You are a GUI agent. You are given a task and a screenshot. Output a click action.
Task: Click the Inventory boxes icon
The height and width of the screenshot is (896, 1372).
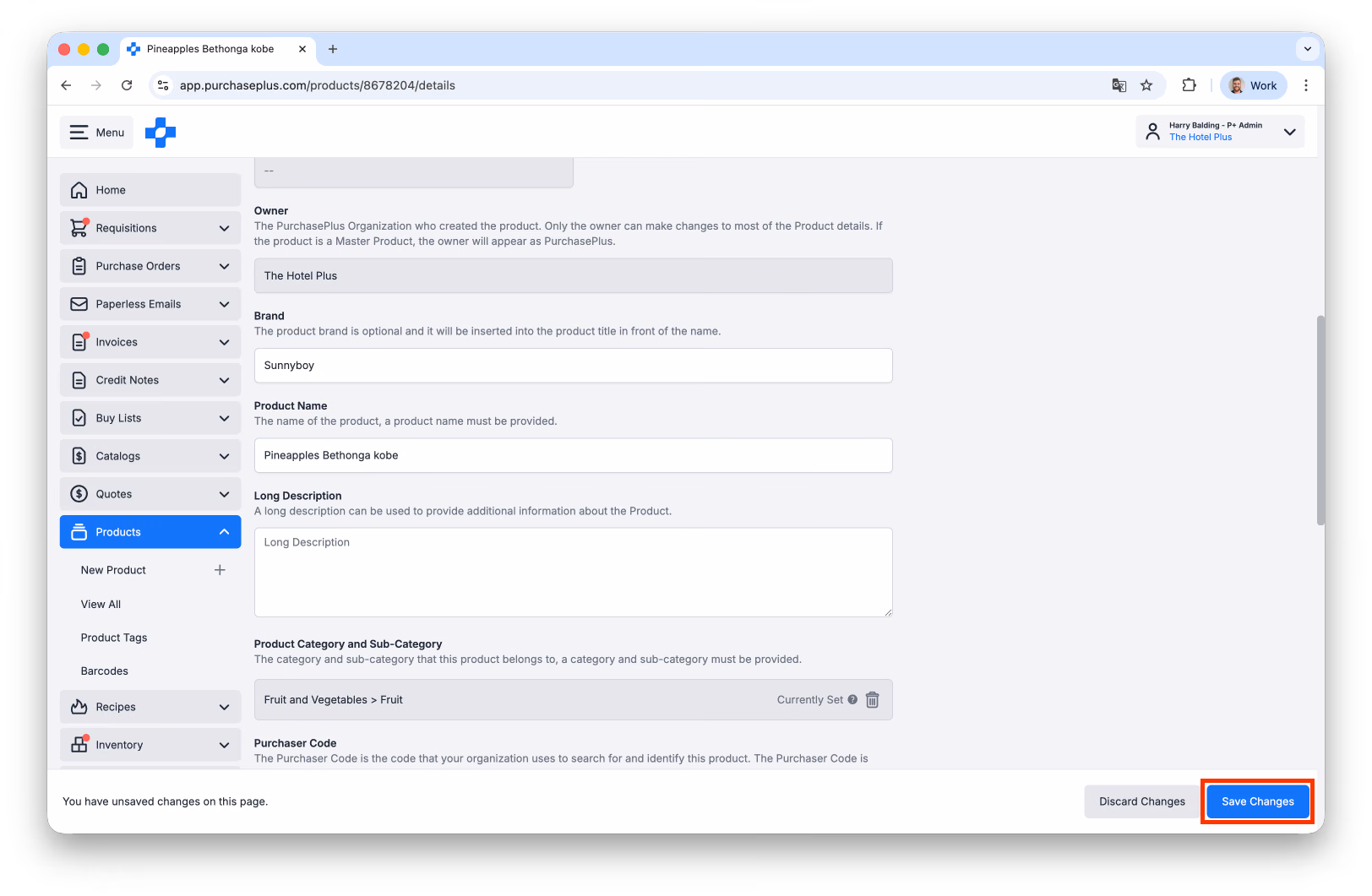79,744
